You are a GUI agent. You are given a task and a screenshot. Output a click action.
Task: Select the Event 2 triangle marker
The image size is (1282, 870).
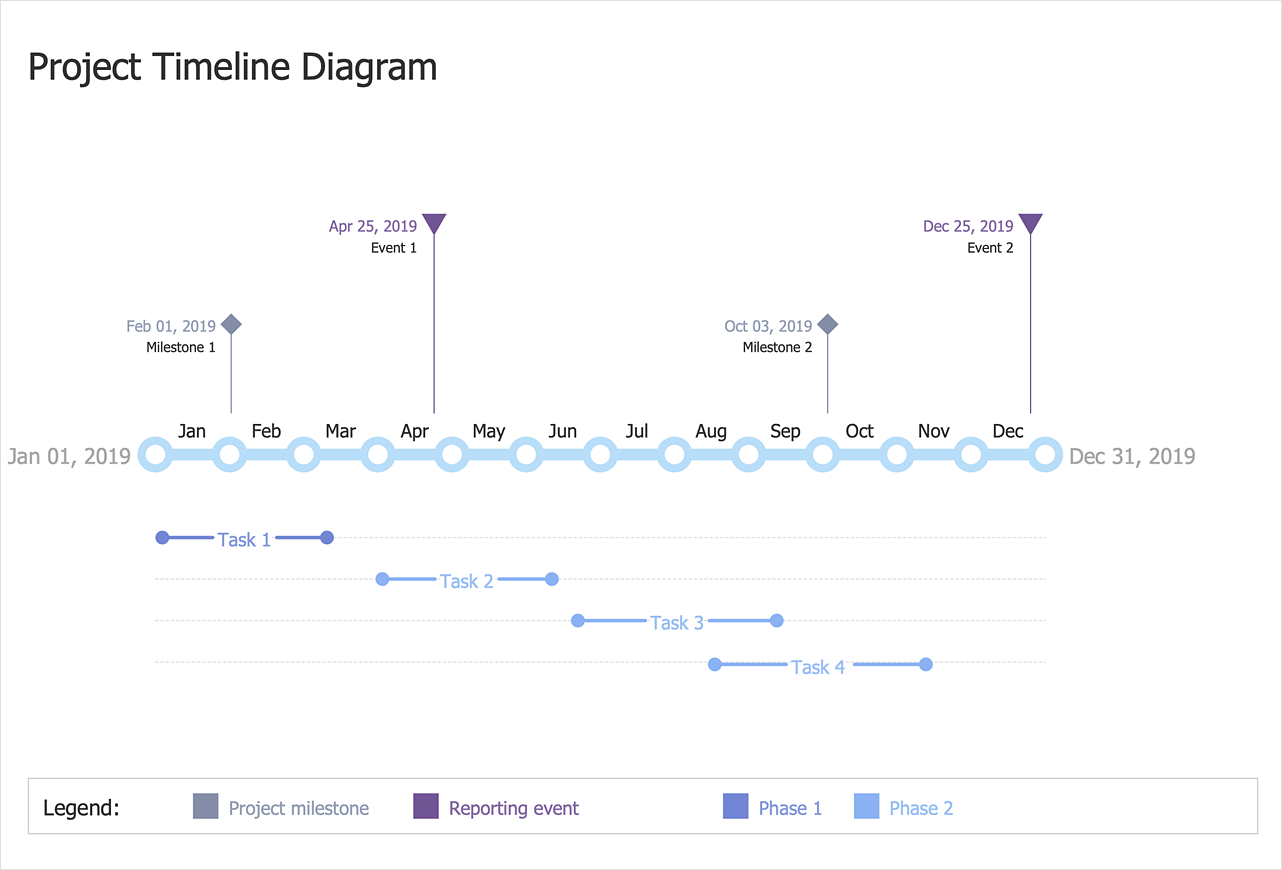pos(1030,223)
